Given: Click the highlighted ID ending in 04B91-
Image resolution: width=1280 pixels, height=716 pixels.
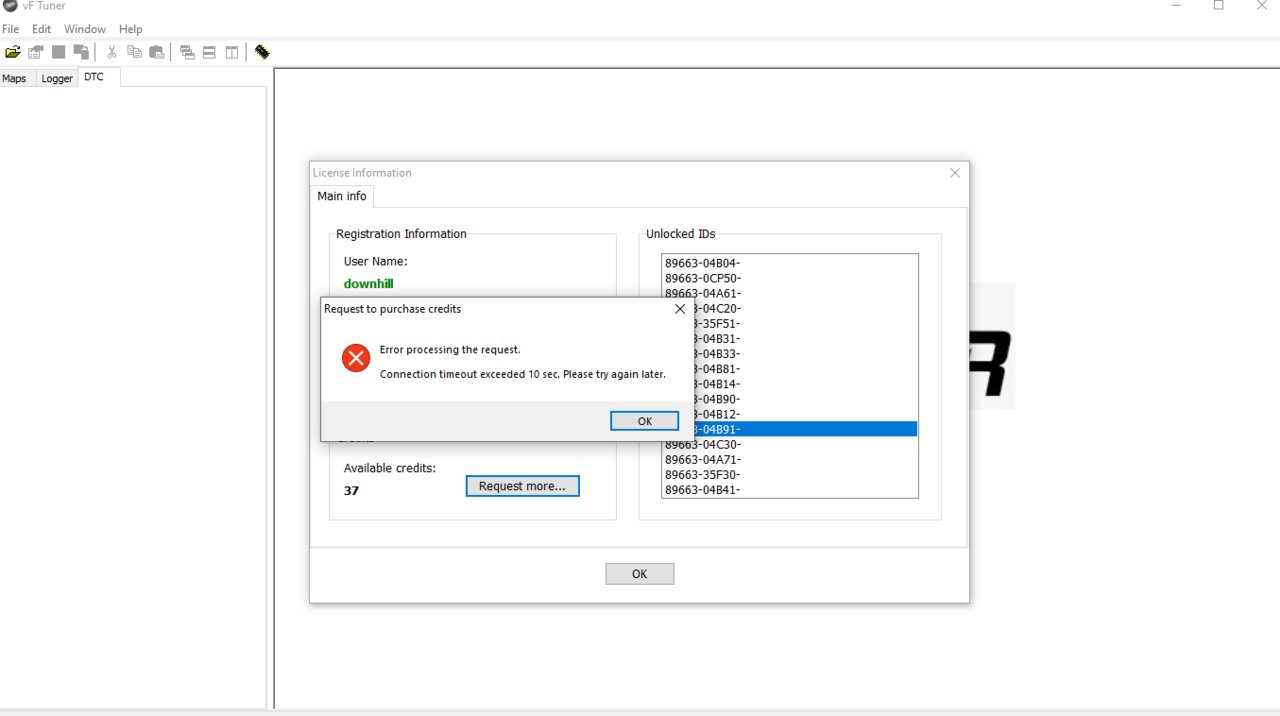Looking at the screenshot, I should pos(805,429).
